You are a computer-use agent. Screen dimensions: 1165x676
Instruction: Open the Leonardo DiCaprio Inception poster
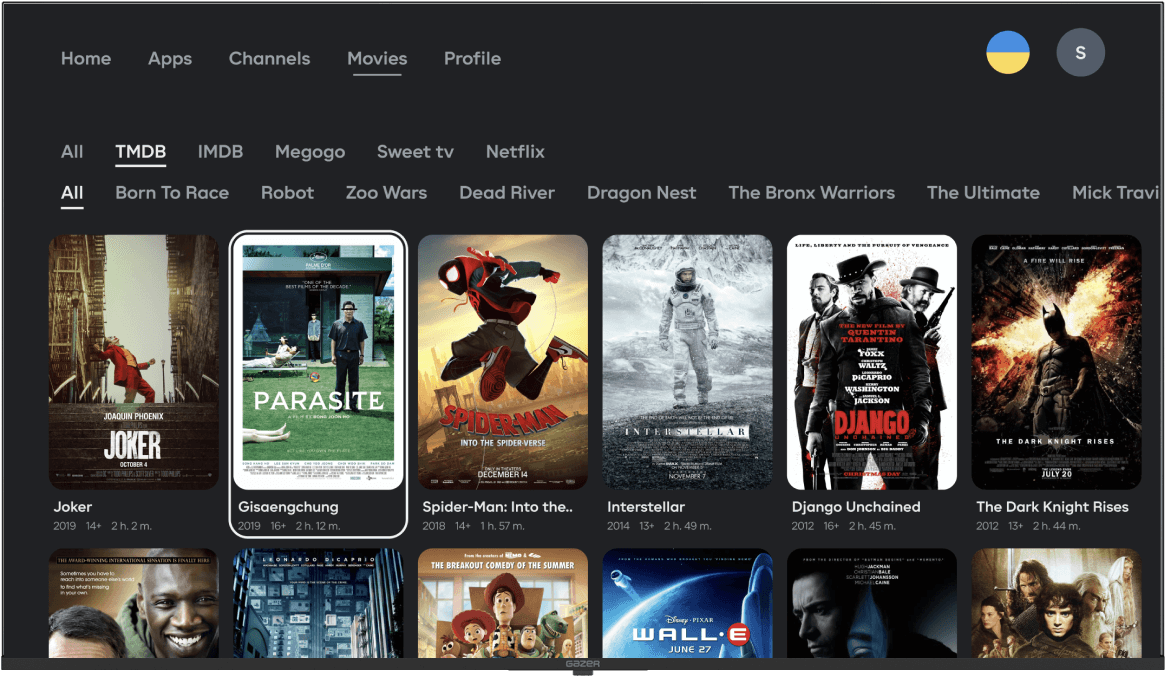click(318, 603)
